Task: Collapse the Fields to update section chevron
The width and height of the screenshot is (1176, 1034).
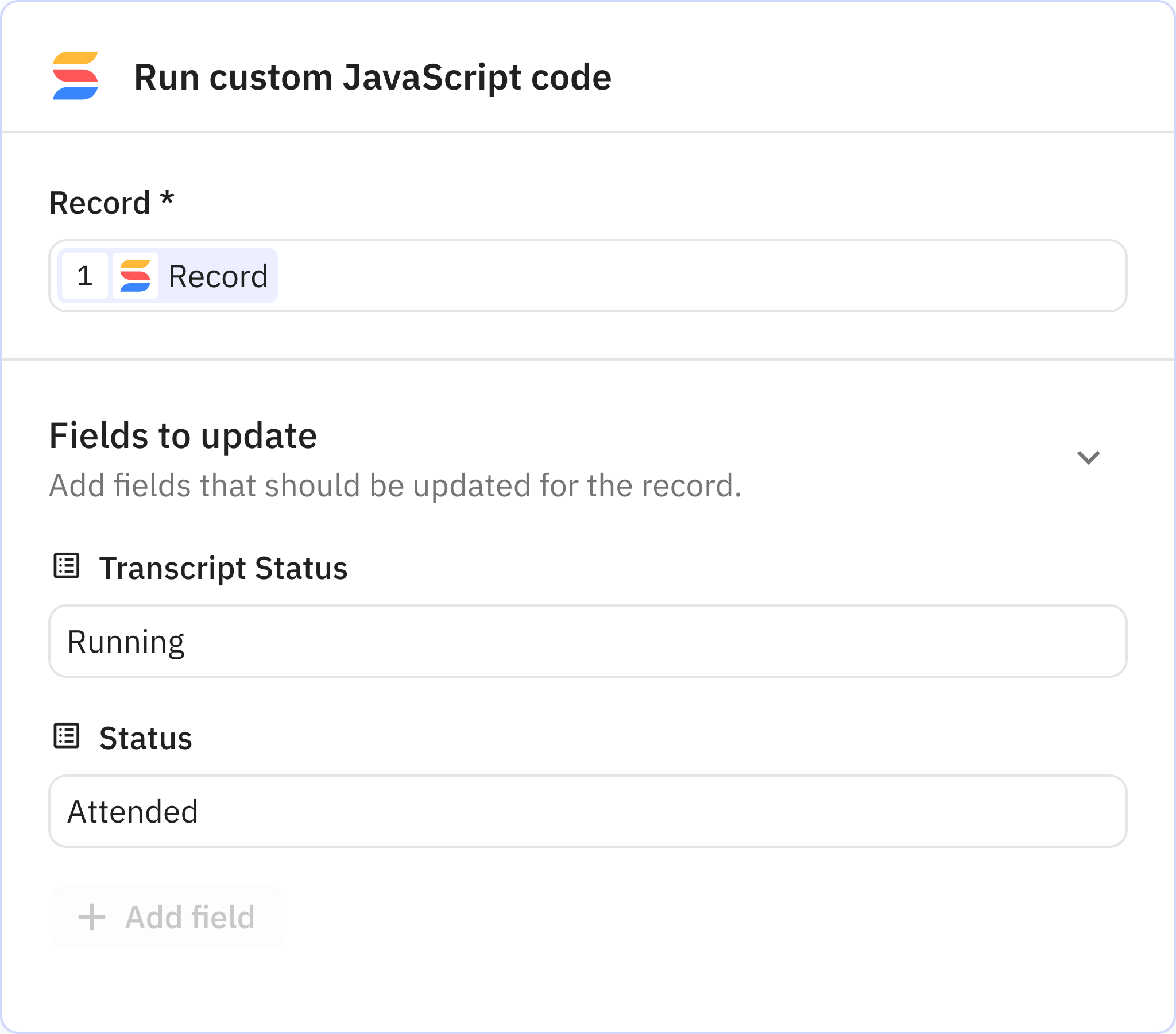Action: point(1088,457)
